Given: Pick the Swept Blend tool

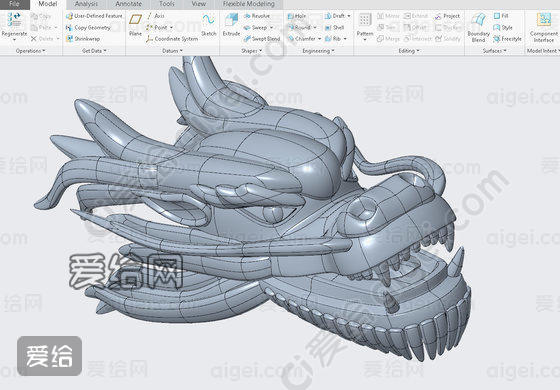Looking at the screenshot, I should 262,39.
